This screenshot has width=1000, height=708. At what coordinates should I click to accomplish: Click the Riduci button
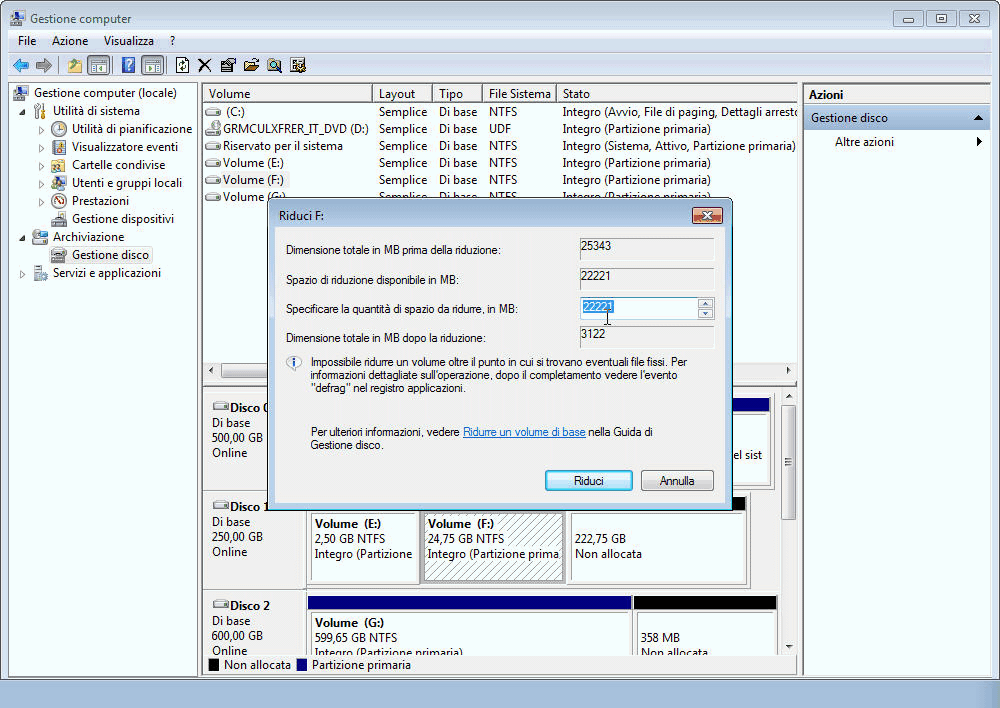(x=589, y=480)
